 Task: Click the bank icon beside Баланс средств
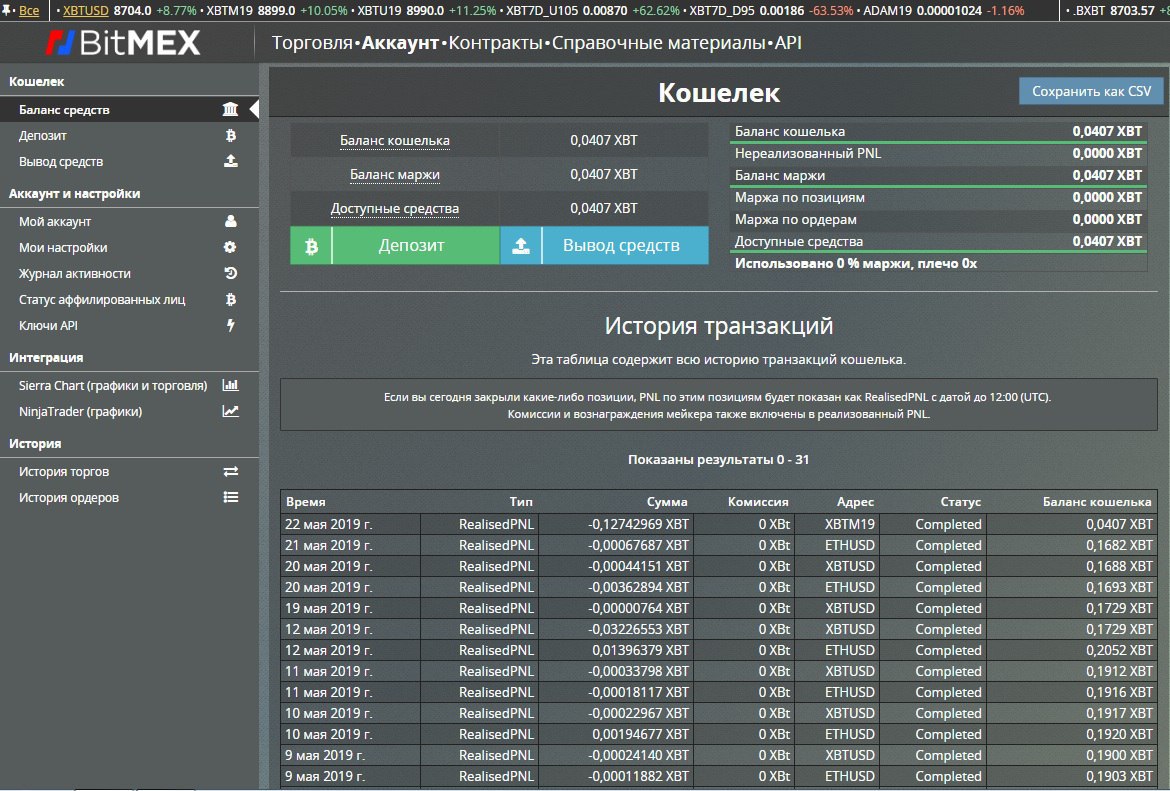pyautogui.click(x=231, y=110)
